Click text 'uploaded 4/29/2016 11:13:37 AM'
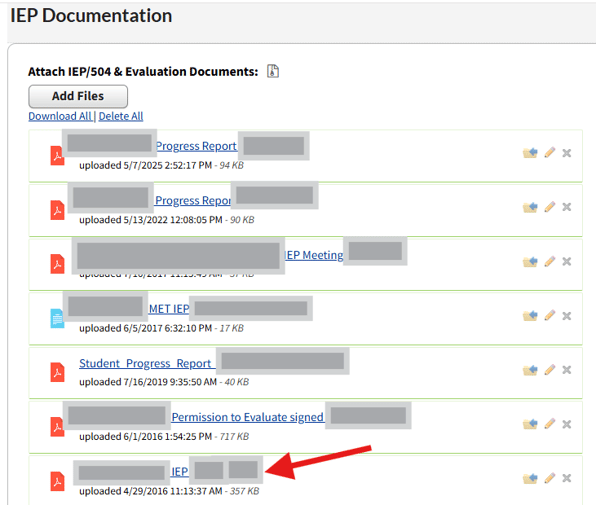The image size is (596, 505). [x=151, y=491]
